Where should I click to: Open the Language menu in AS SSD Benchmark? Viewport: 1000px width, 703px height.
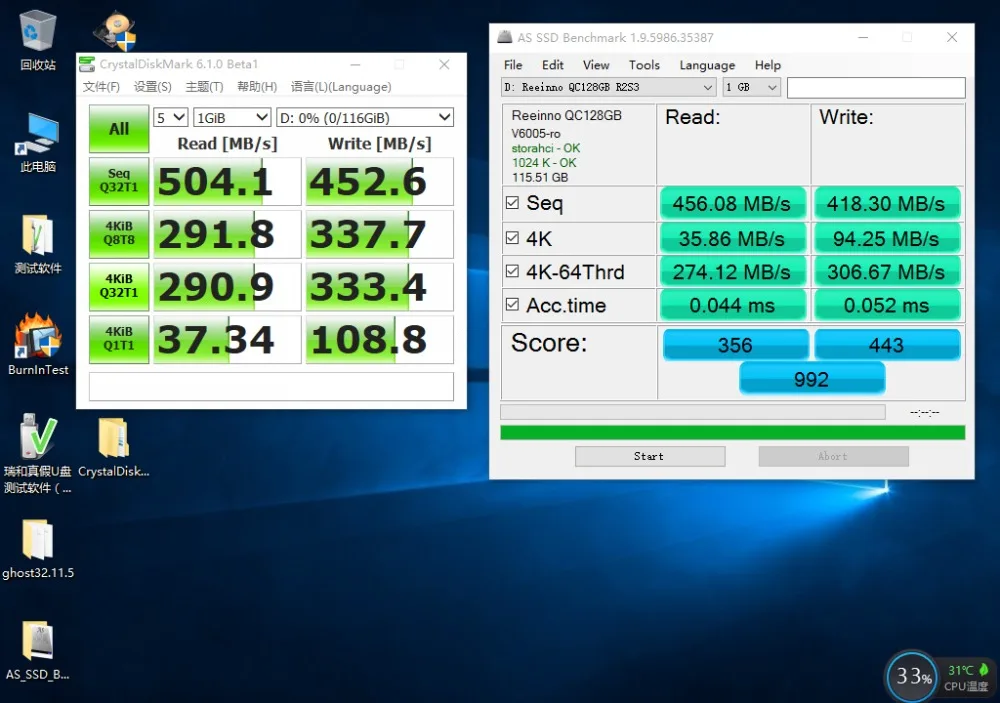[x=707, y=65]
